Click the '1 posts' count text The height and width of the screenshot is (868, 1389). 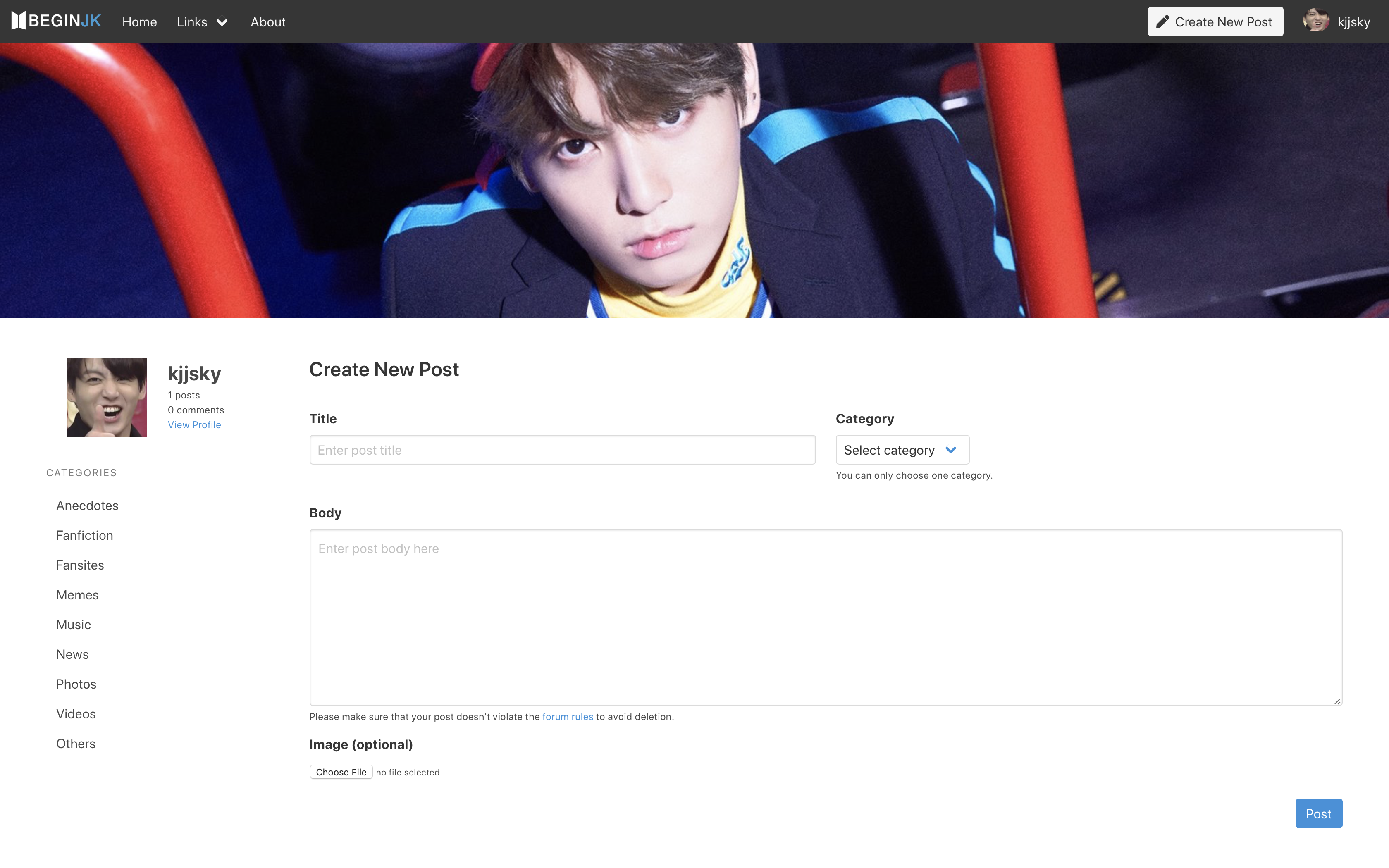[184, 395]
